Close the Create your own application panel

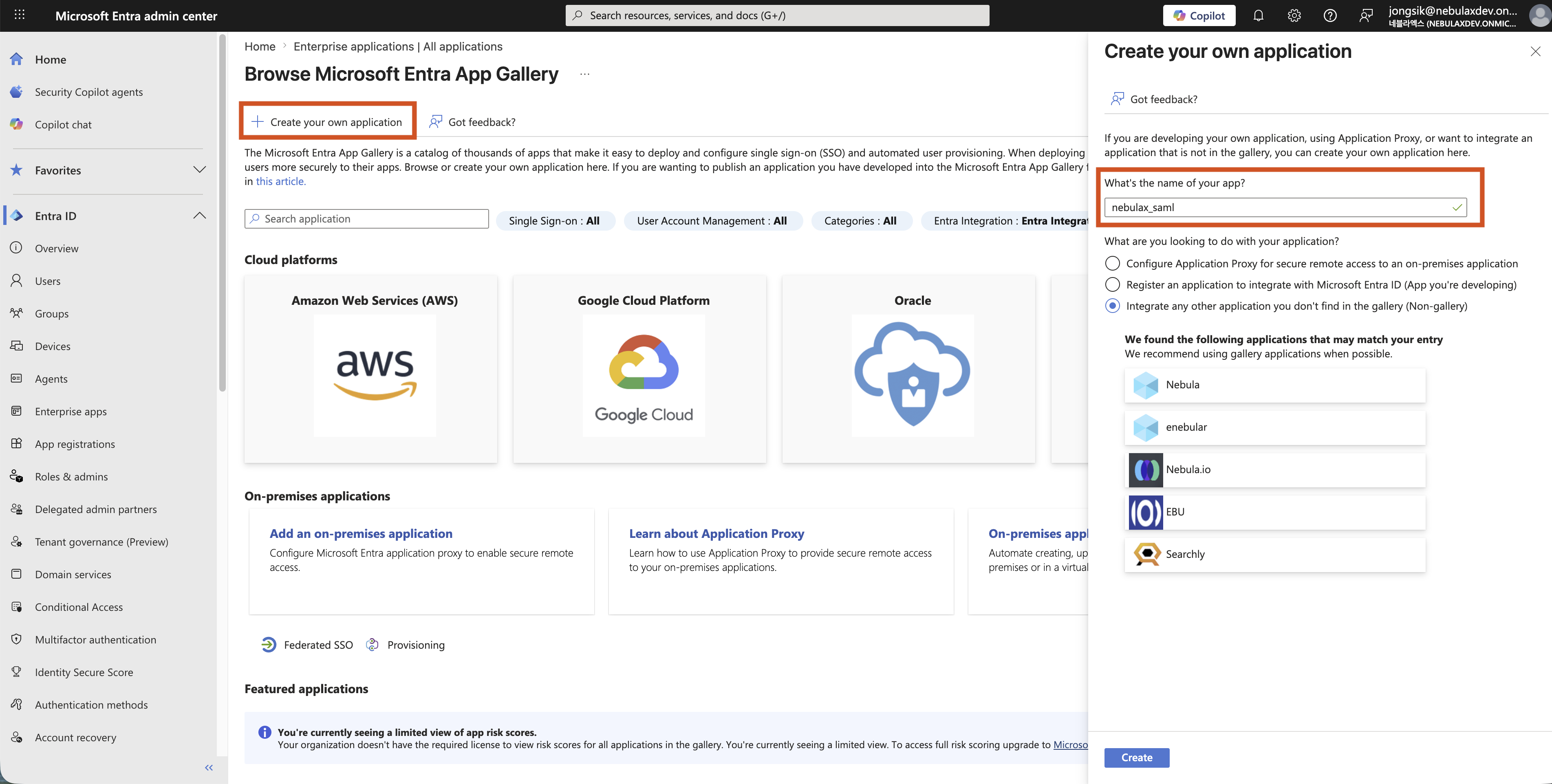(x=1535, y=51)
